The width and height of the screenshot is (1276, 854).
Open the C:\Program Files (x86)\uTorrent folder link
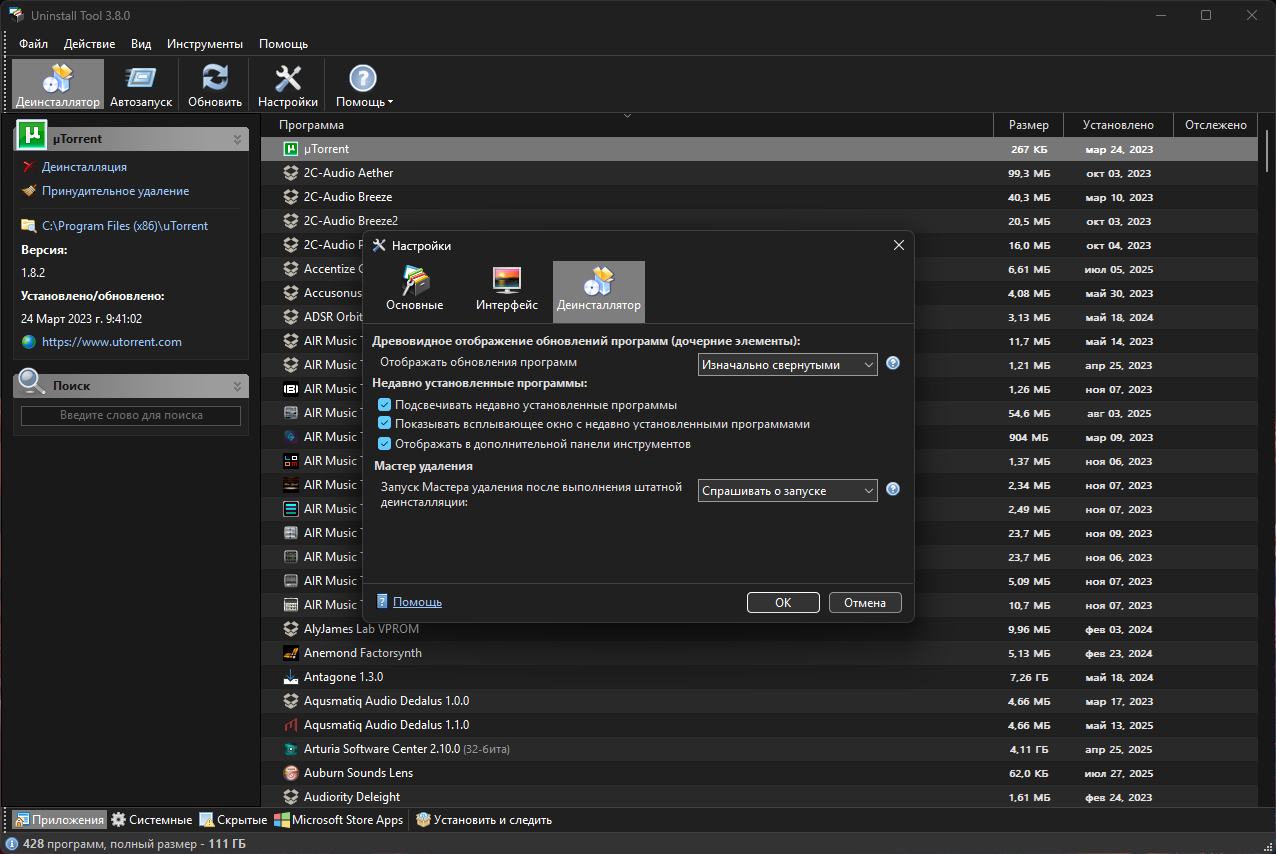click(x=125, y=226)
